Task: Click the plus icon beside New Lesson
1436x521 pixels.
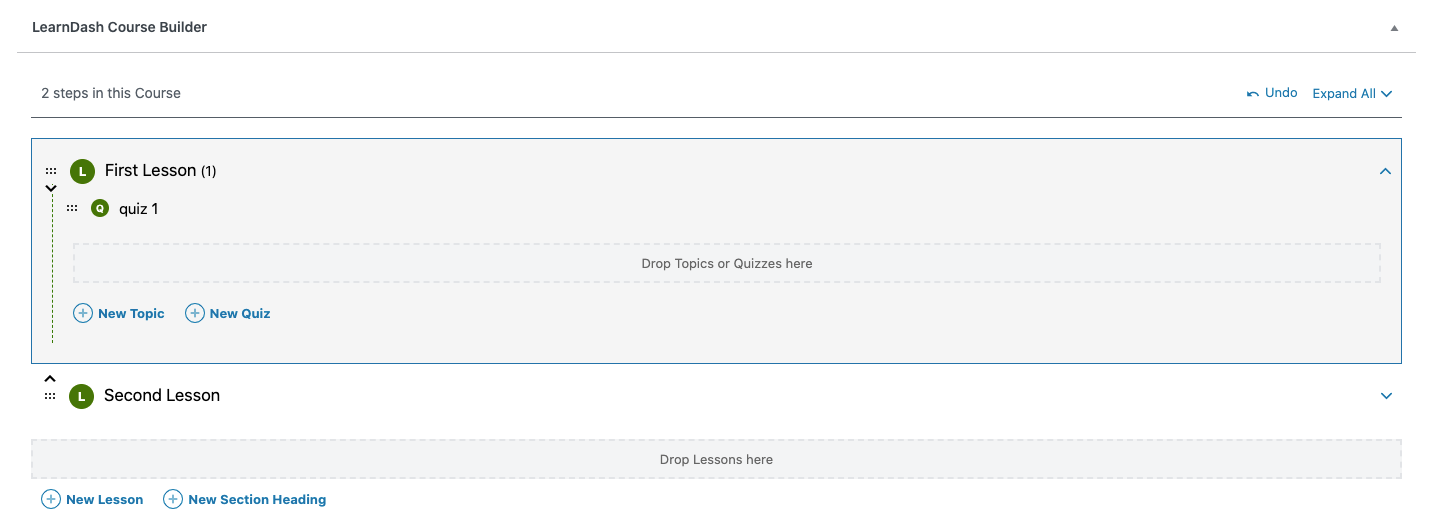Action: click(x=51, y=499)
